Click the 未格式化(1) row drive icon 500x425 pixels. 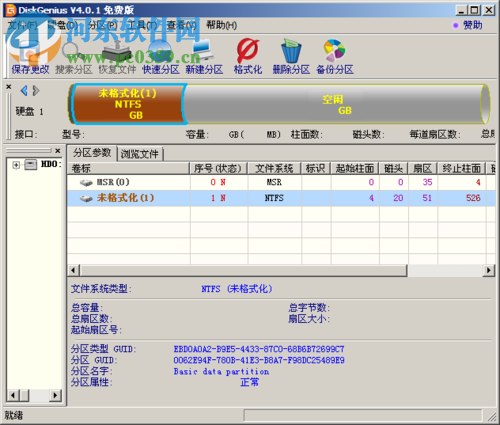coord(86,199)
